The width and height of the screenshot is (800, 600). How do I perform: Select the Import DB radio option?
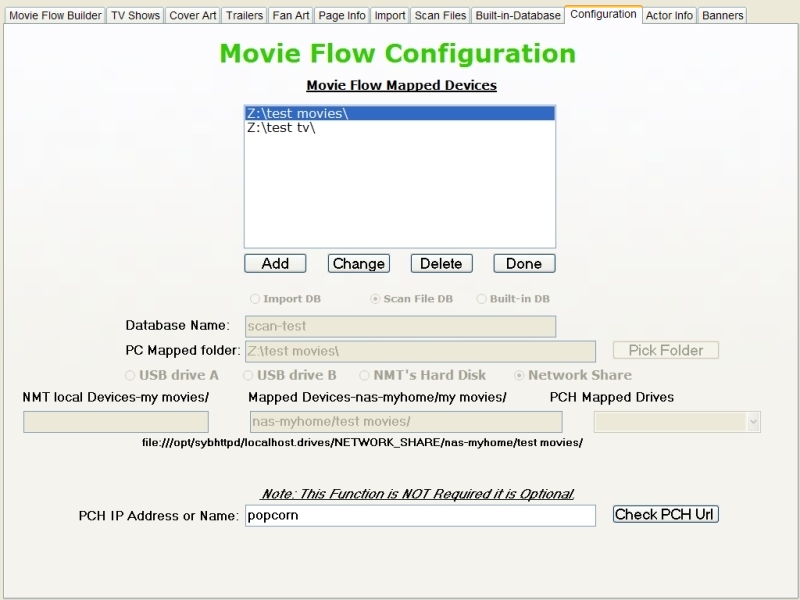coord(256,299)
